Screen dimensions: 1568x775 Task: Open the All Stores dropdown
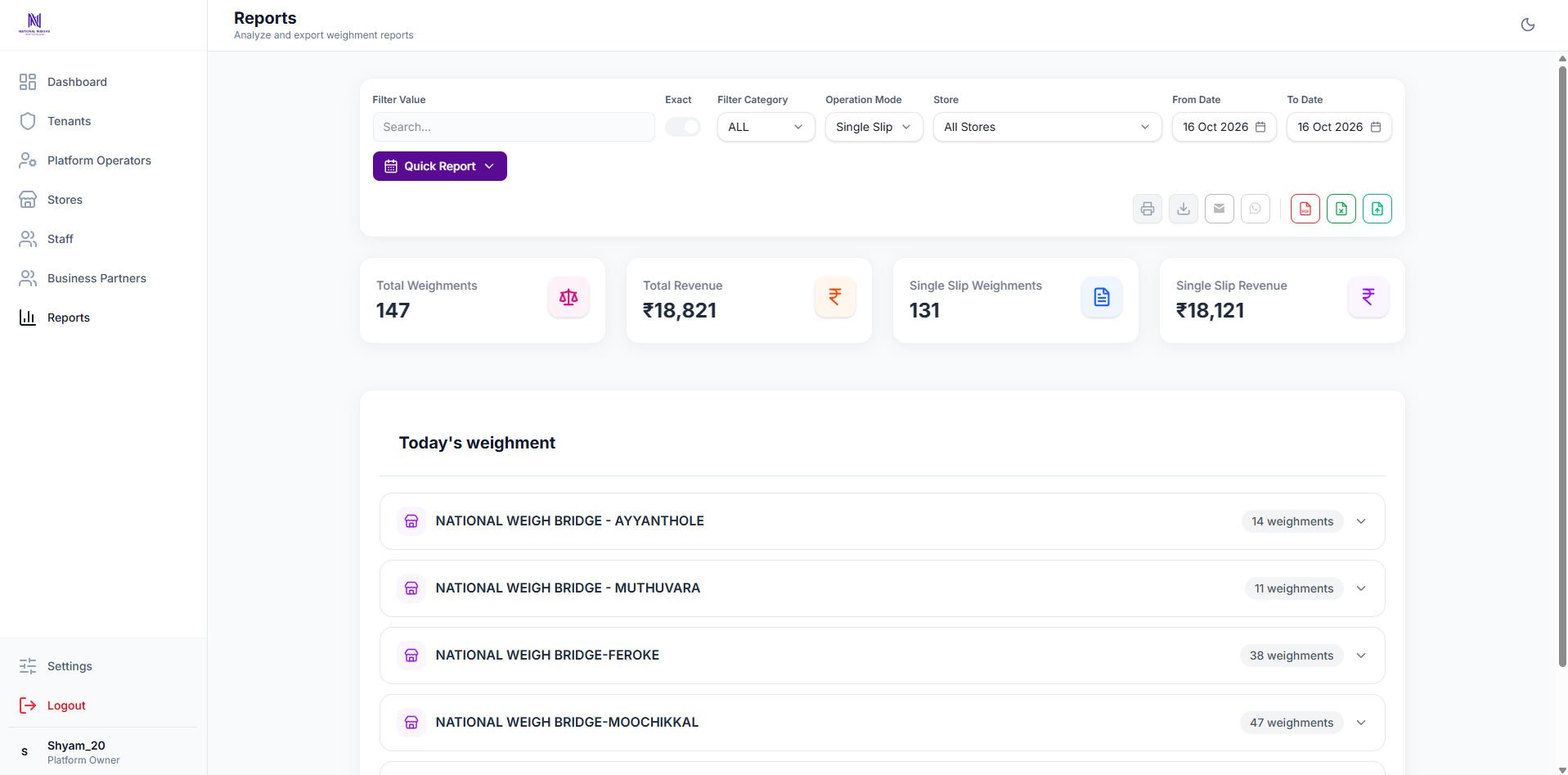point(1048,127)
